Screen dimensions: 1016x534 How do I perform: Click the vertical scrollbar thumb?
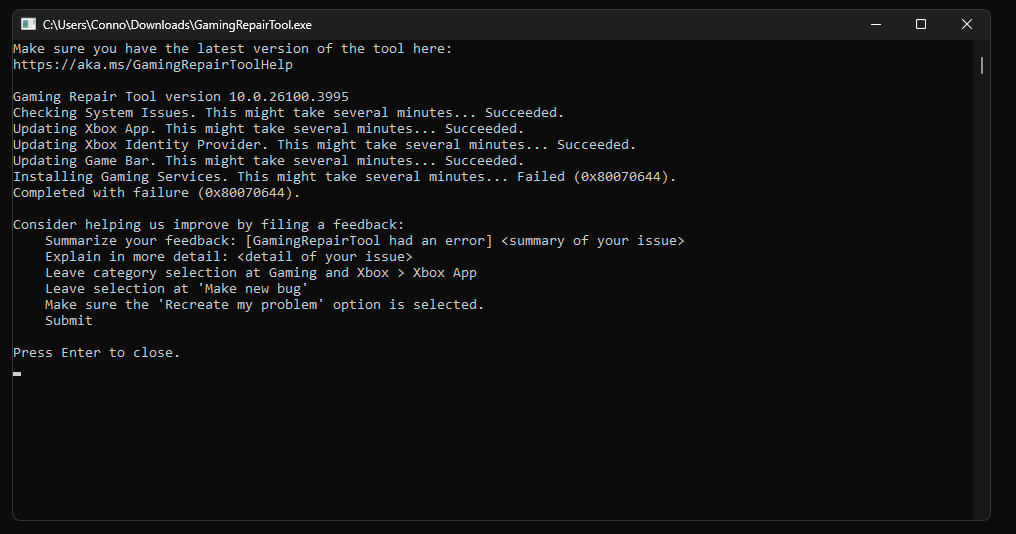982,65
